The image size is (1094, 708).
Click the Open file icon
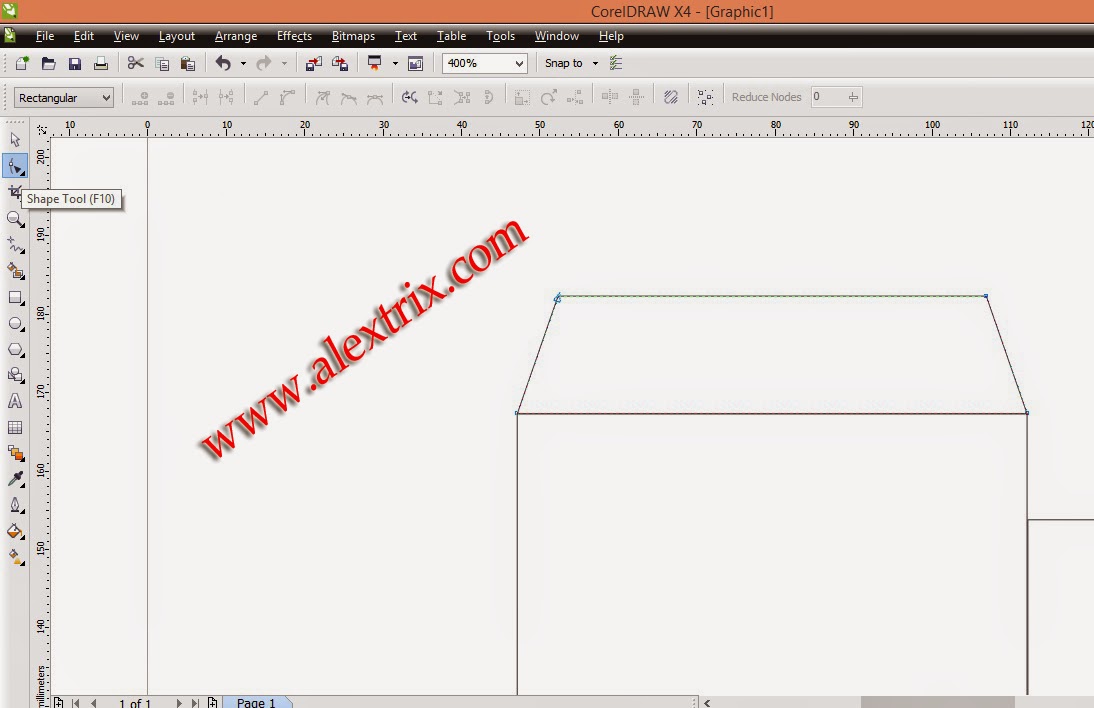click(x=48, y=63)
